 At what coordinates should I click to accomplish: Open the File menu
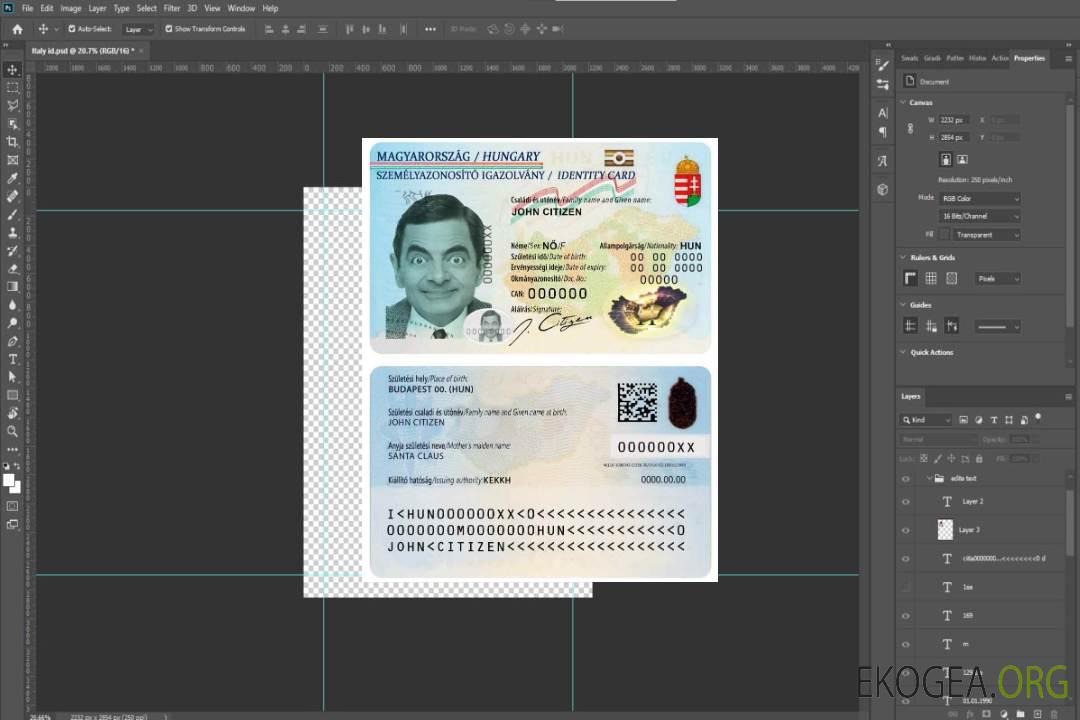[x=28, y=8]
